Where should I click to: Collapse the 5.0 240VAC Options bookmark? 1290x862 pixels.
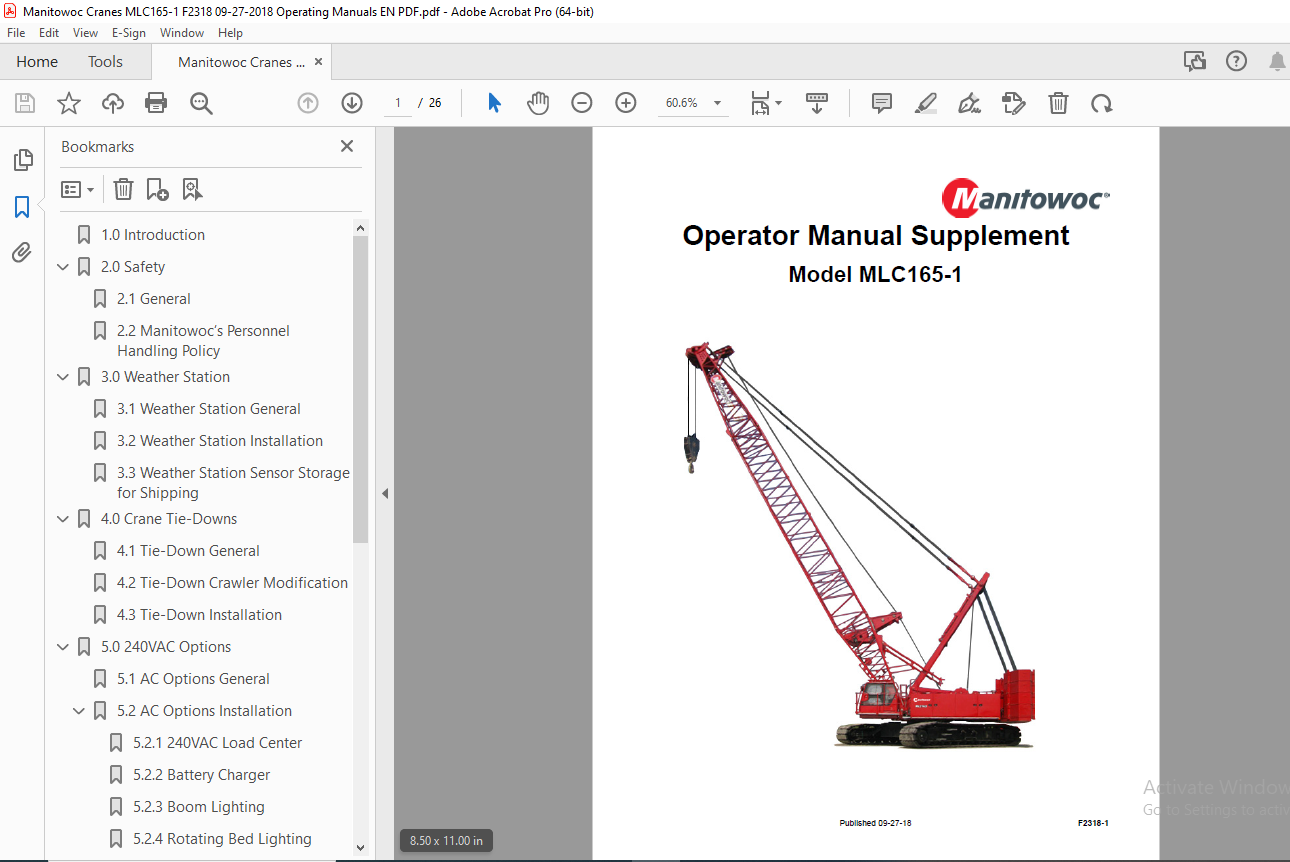coord(64,647)
